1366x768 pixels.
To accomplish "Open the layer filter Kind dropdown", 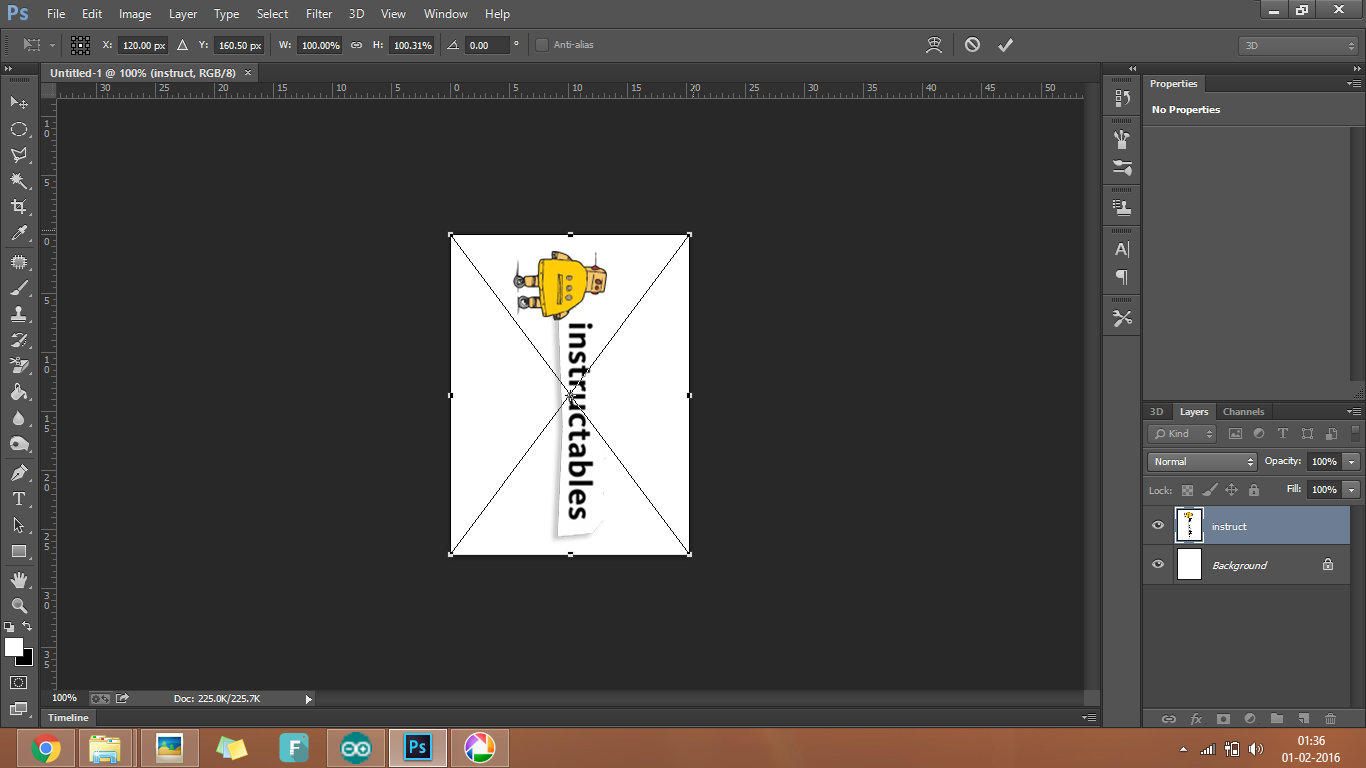I will (x=1183, y=434).
